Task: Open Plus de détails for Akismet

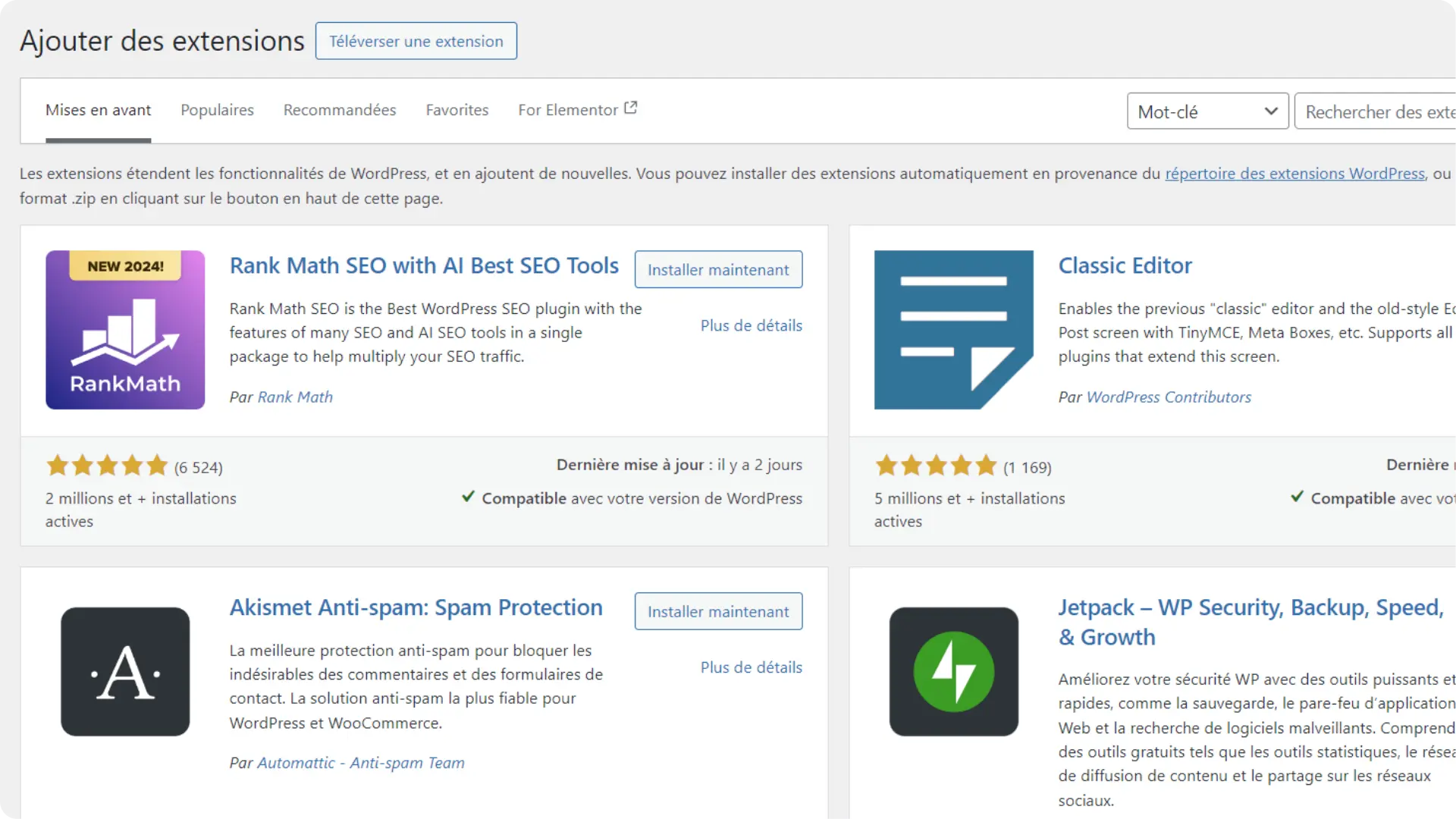Action: (x=752, y=667)
